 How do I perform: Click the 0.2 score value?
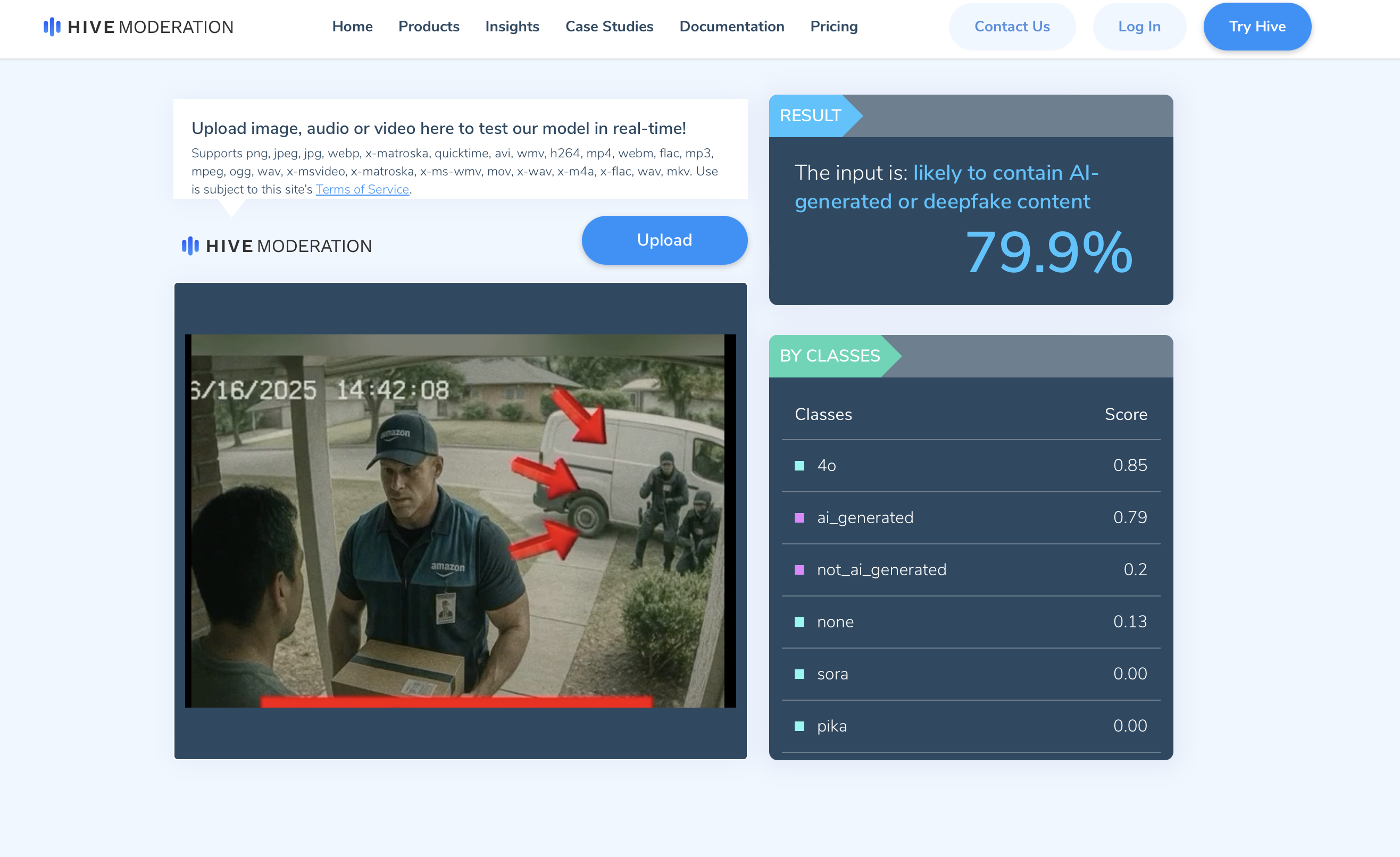[x=1135, y=569]
